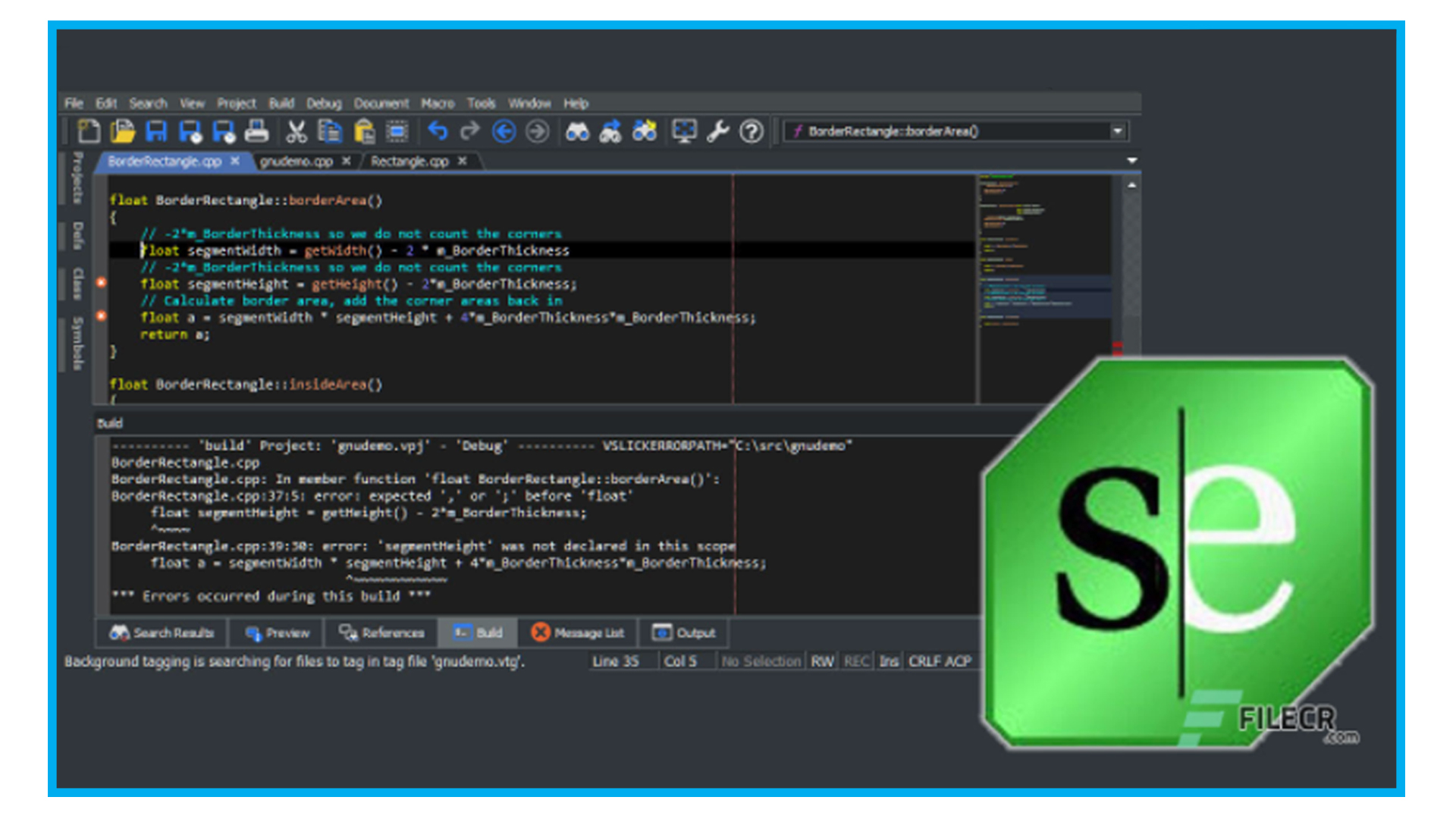Open the Class side panel tab
The width and height of the screenshot is (1456, 819).
[x=77, y=284]
